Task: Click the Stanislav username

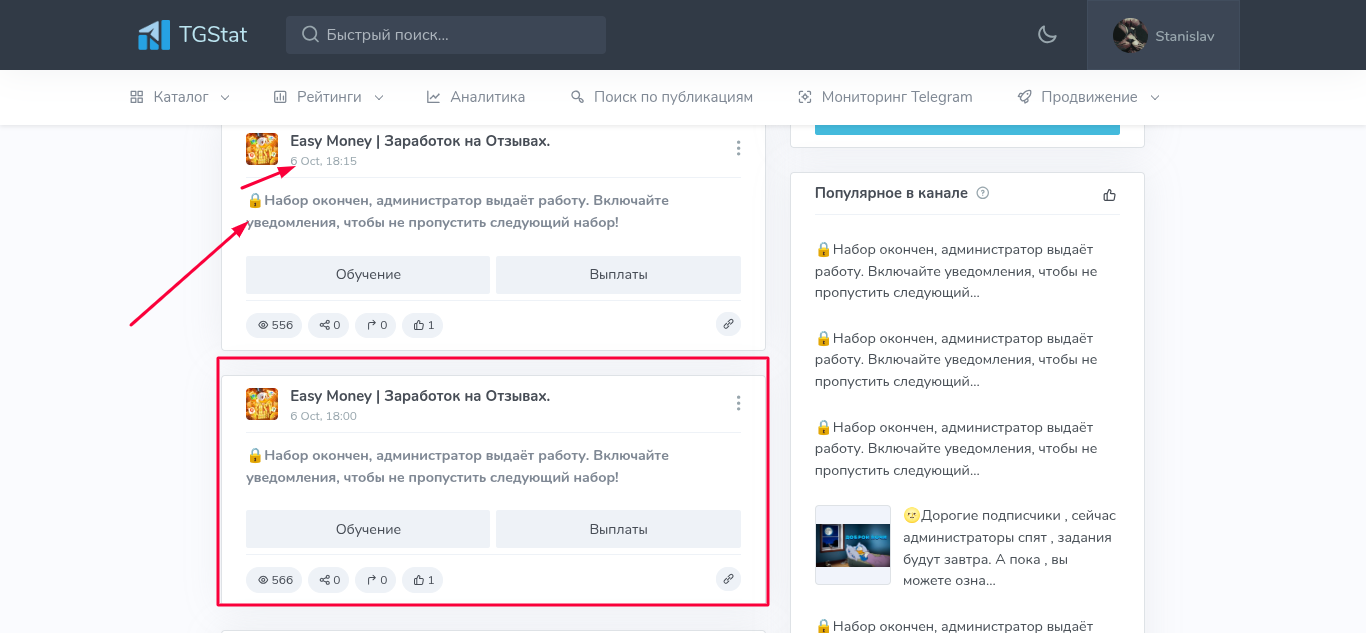Action: click(x=1185, y=36)
